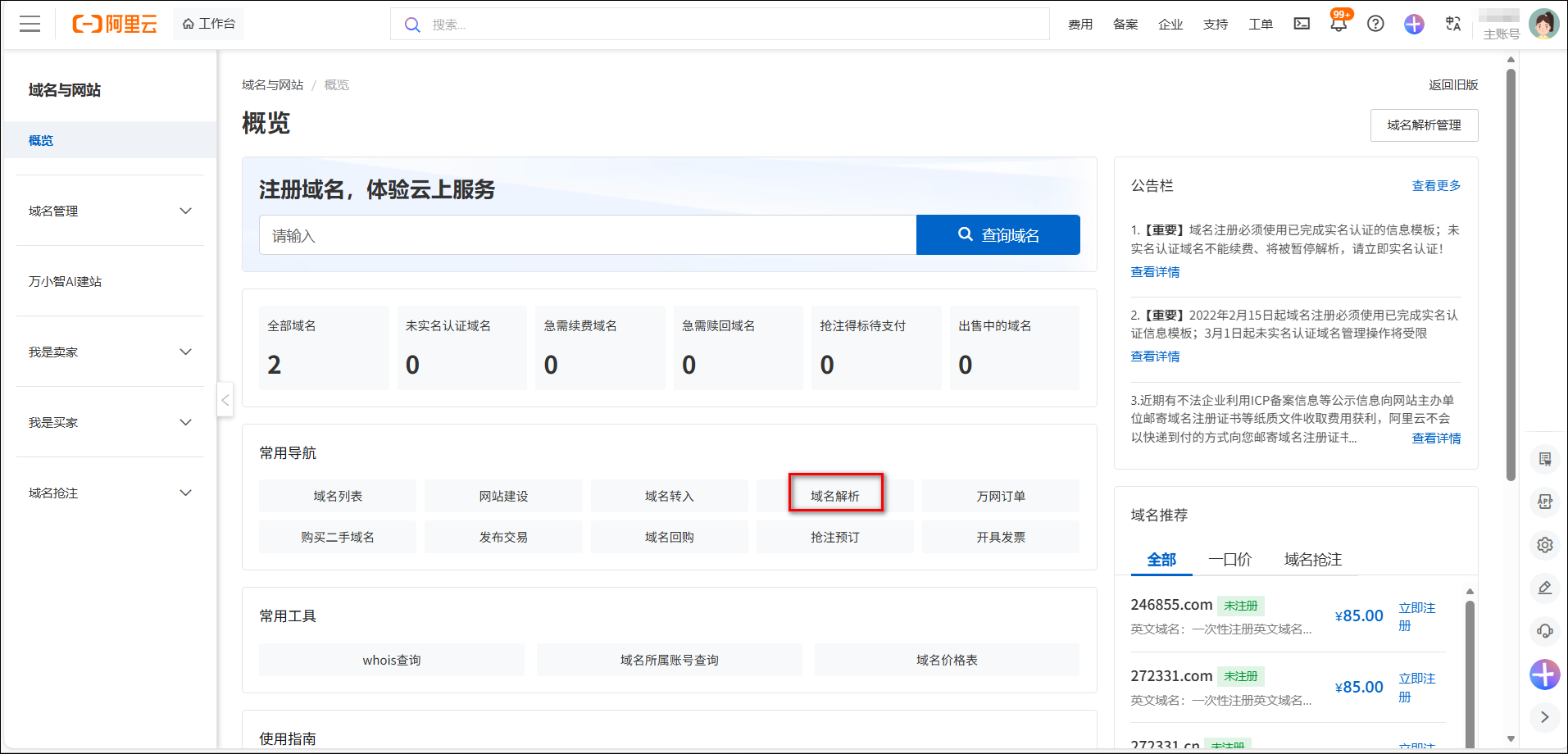
Task: Click the help question mark icon
Action: [x=1375, y=24]
